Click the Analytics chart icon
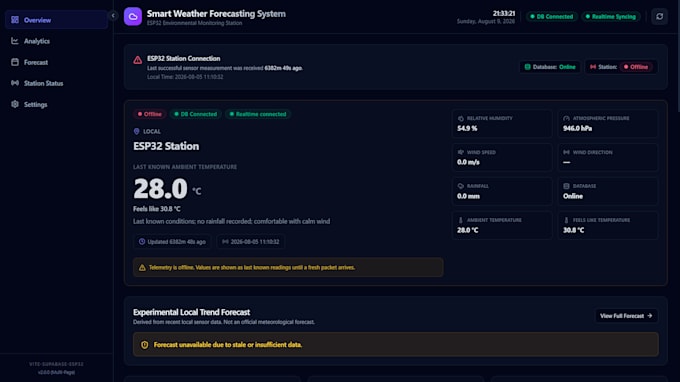The width and height of the screenshot is (680, 382). (x=15, y=41)
